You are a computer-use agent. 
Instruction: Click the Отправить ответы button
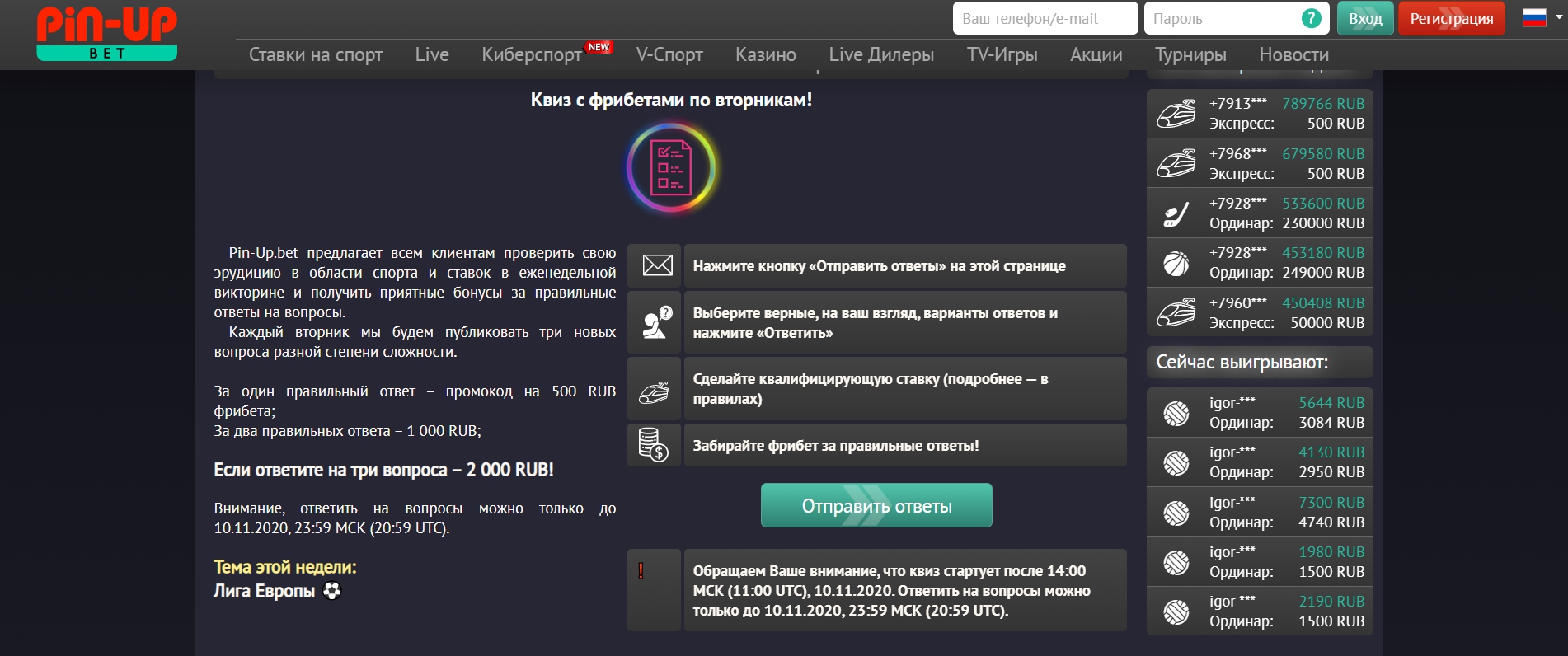coord(876,505)
